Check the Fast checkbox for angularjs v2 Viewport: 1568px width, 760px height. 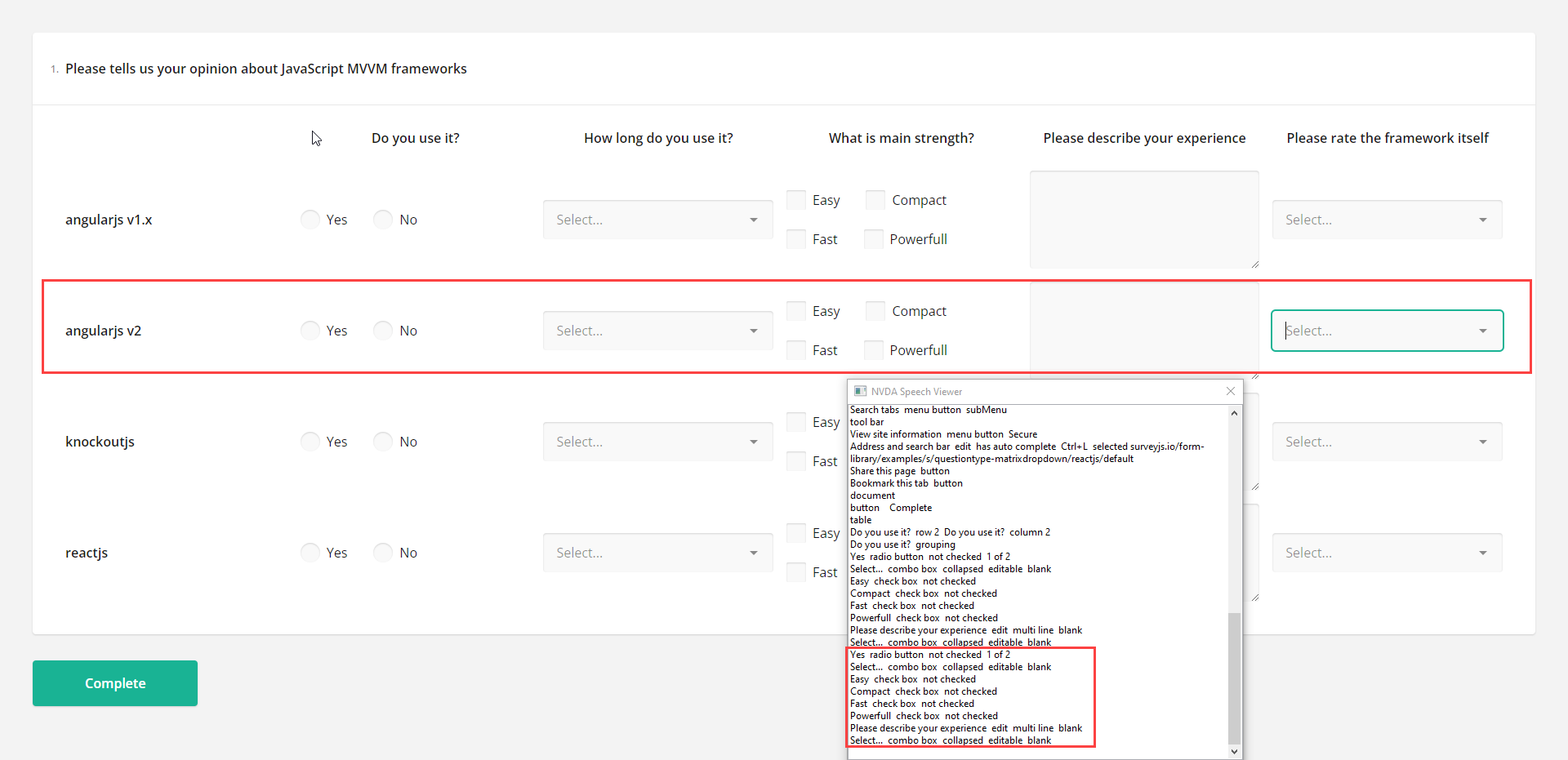795,349
